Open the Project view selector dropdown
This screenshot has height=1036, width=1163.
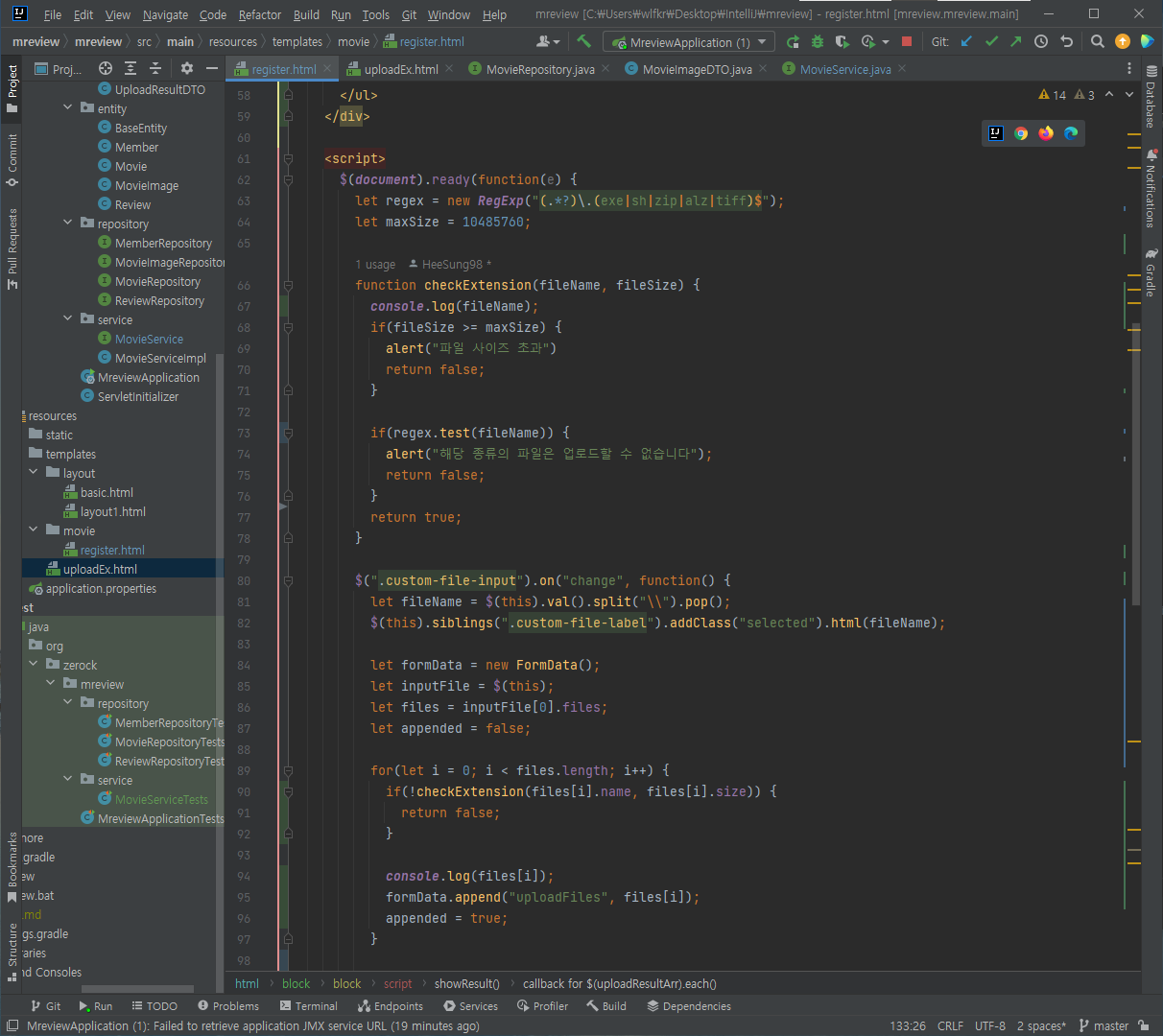[59, 69]
